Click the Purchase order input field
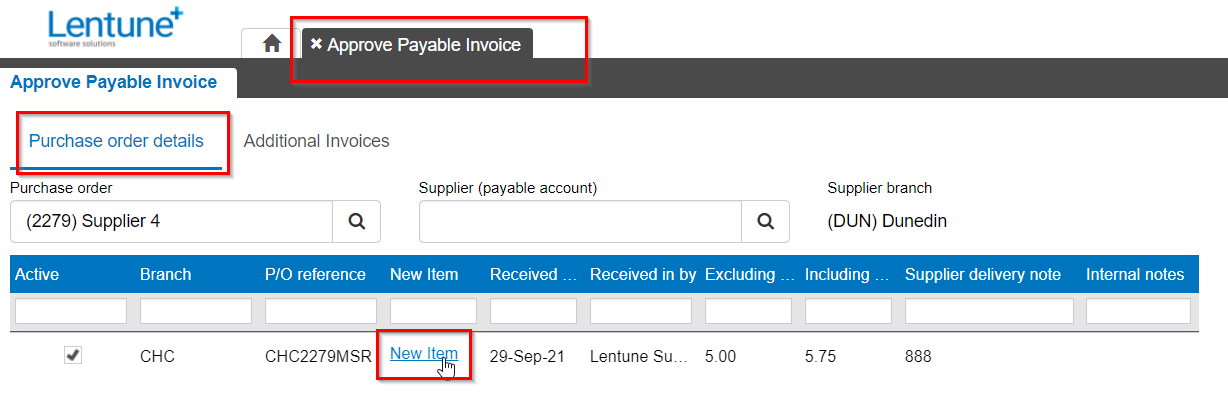 pyautogui.click(x=171, y=221)
